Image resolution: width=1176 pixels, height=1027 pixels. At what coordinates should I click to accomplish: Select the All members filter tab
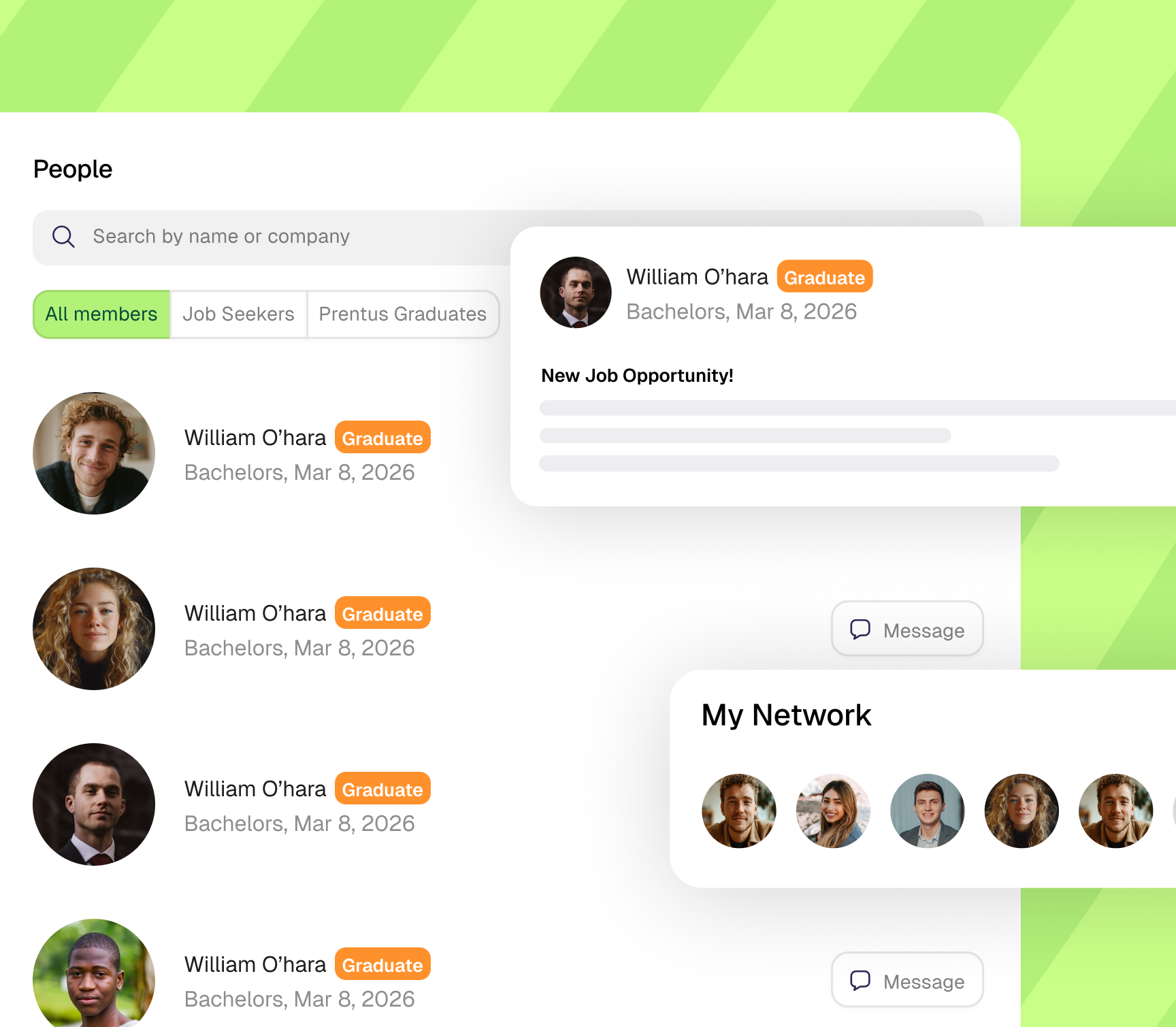click(101, 314)
